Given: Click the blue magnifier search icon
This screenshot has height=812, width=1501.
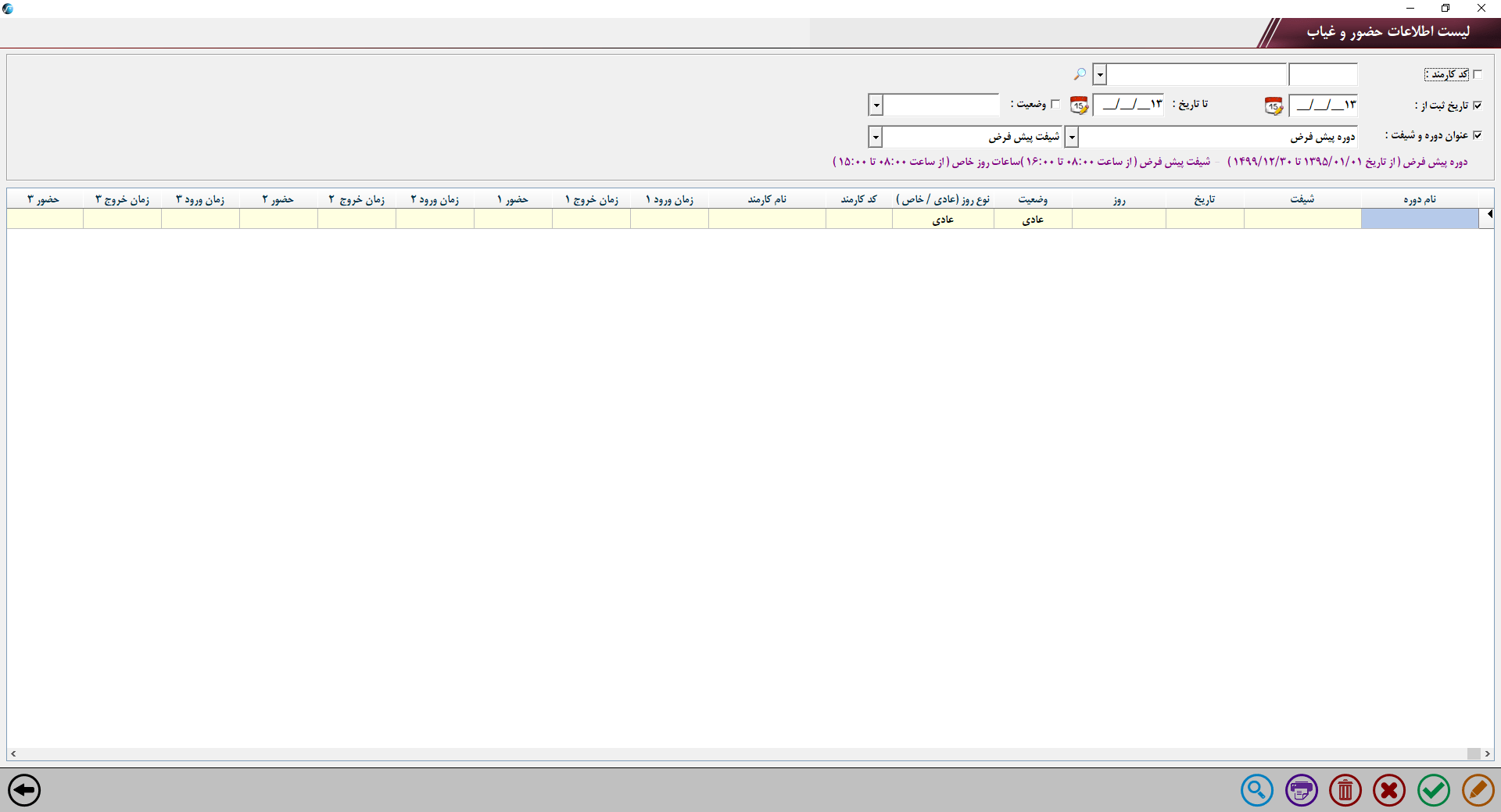Looking at the screenshot, I should click(1256, 790).
